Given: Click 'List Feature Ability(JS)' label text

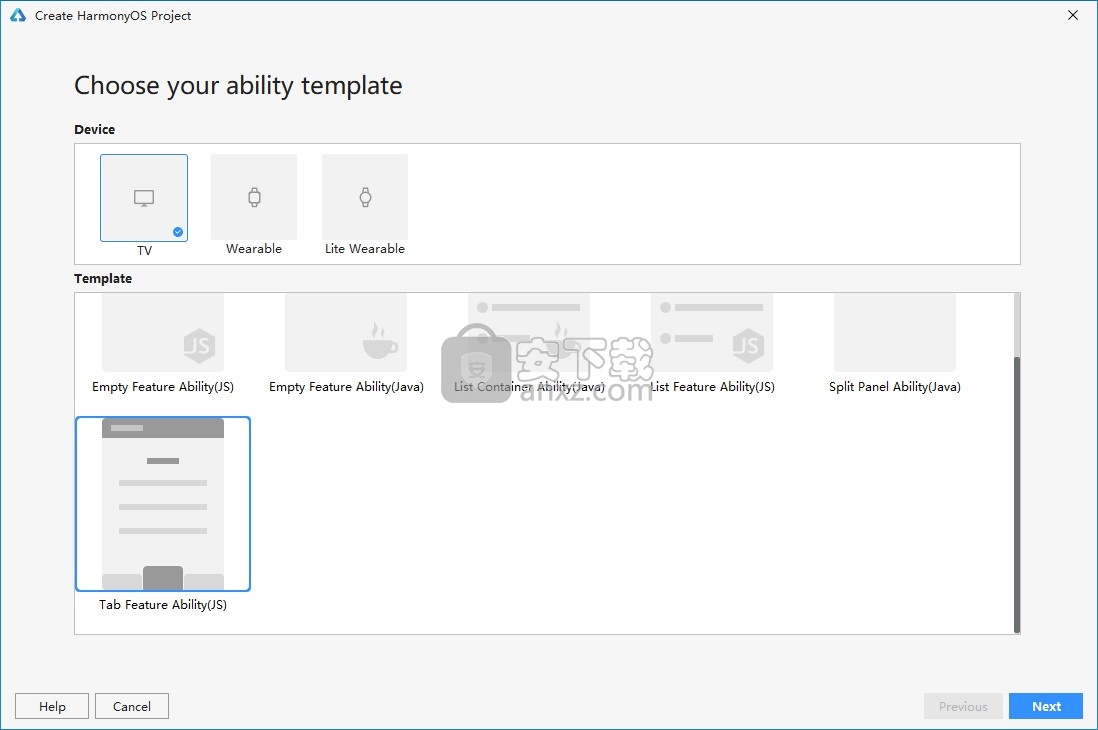Looking at the screenshot, I should tap(712, 387).
